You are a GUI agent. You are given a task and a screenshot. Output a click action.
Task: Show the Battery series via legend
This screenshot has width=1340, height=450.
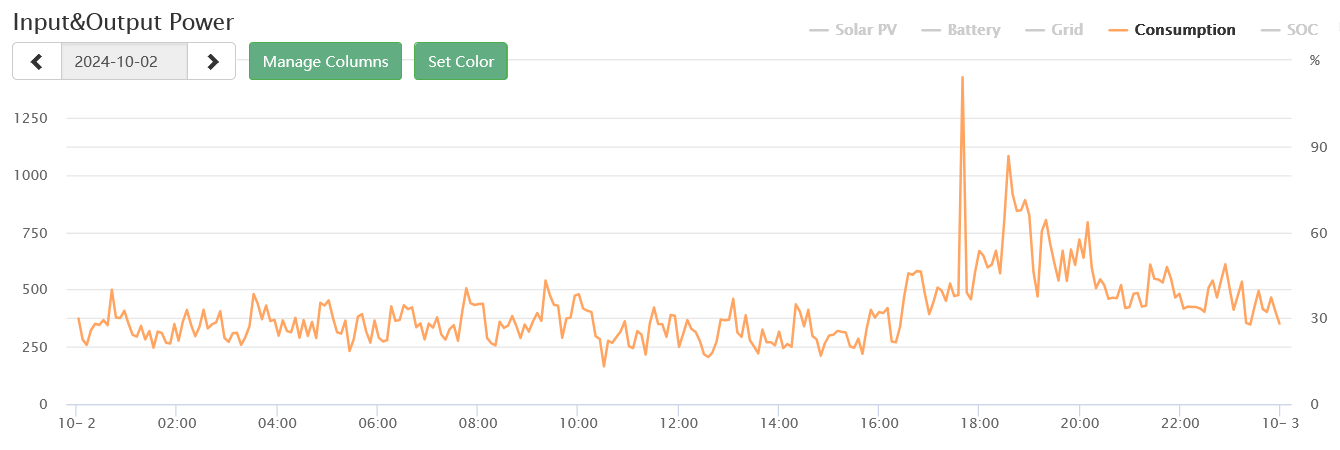[973, 30]
